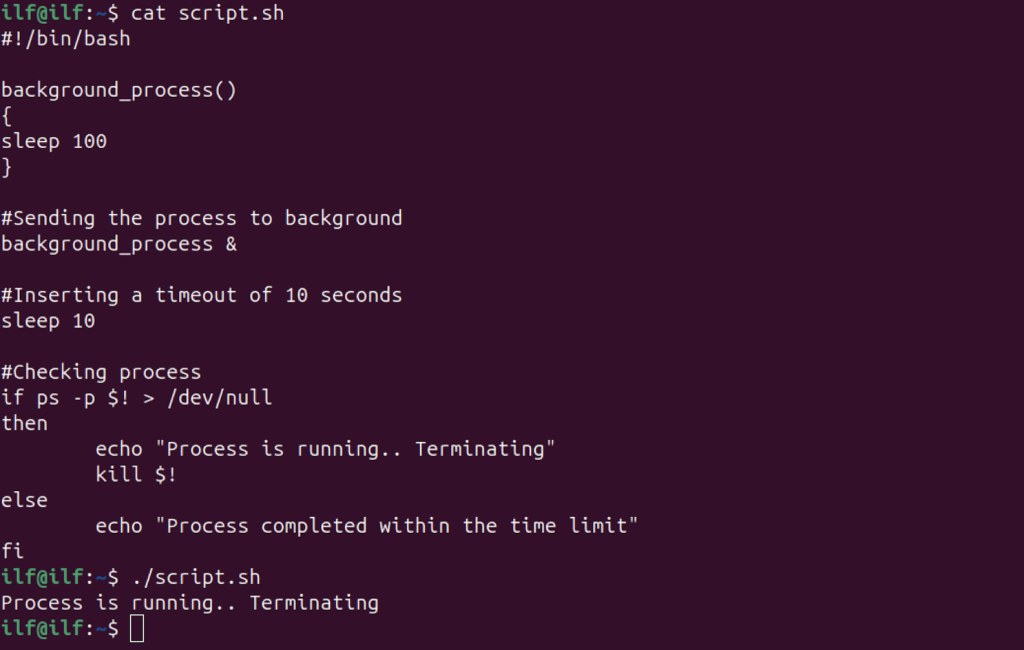Click the '#Sending the process to background' comment
Viewport: 1024px width, 650px height.
(x=202, y=218)
